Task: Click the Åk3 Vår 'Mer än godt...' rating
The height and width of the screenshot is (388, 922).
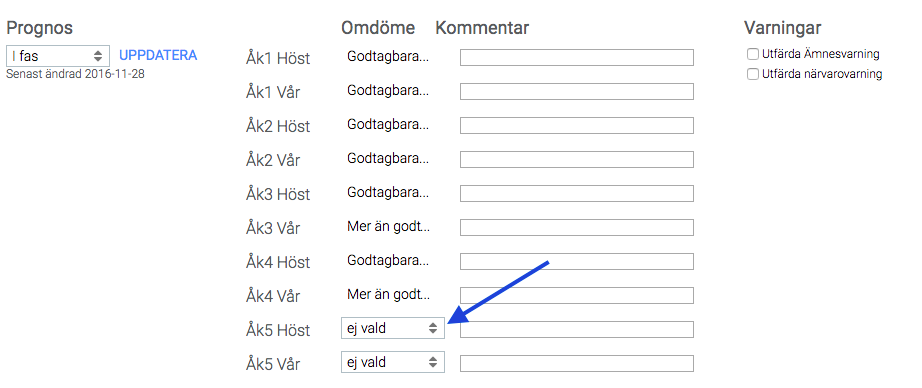Action: pyautogui.click(x=388, y=227)
